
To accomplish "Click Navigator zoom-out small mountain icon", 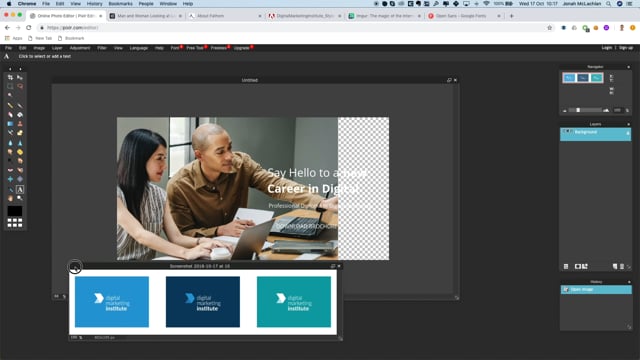I will (x=565, y=111).
